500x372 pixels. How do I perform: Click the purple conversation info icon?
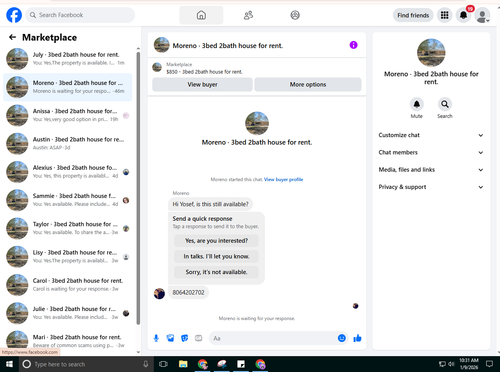tap(353, 45)
